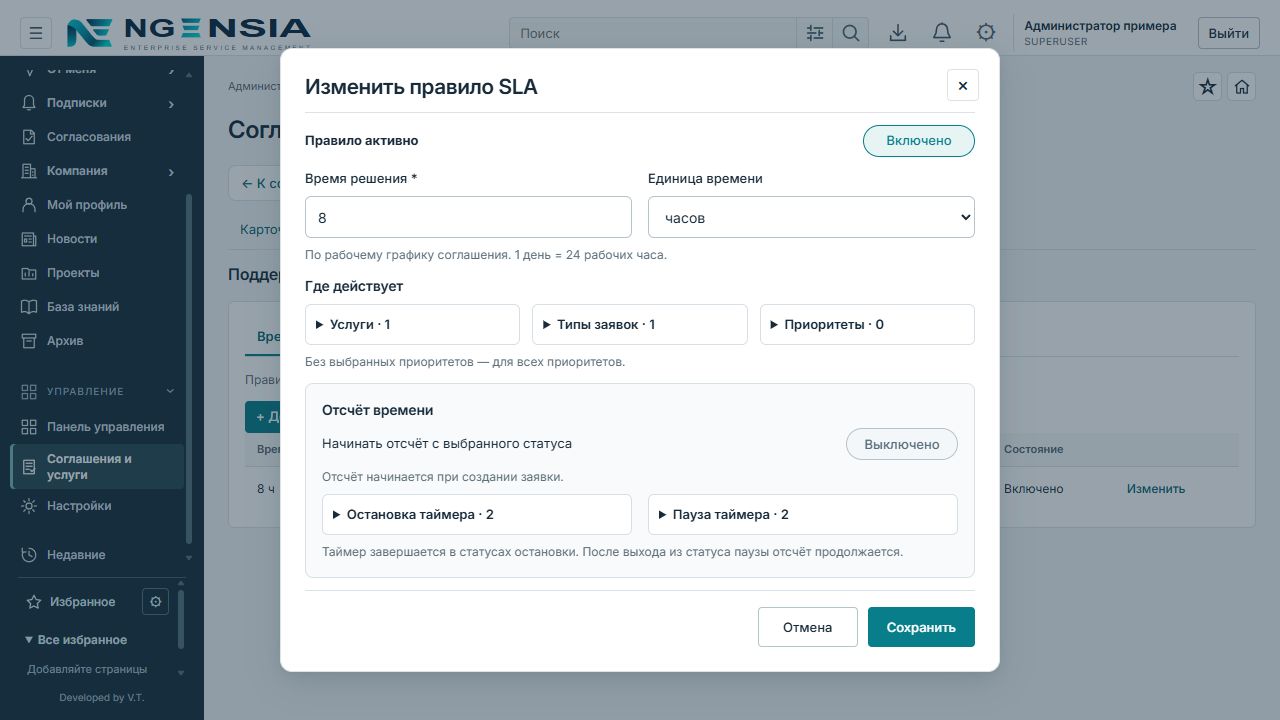1280x720 pixels.
Task: Open 'Проекты' sidebar item
Action: 98,273
